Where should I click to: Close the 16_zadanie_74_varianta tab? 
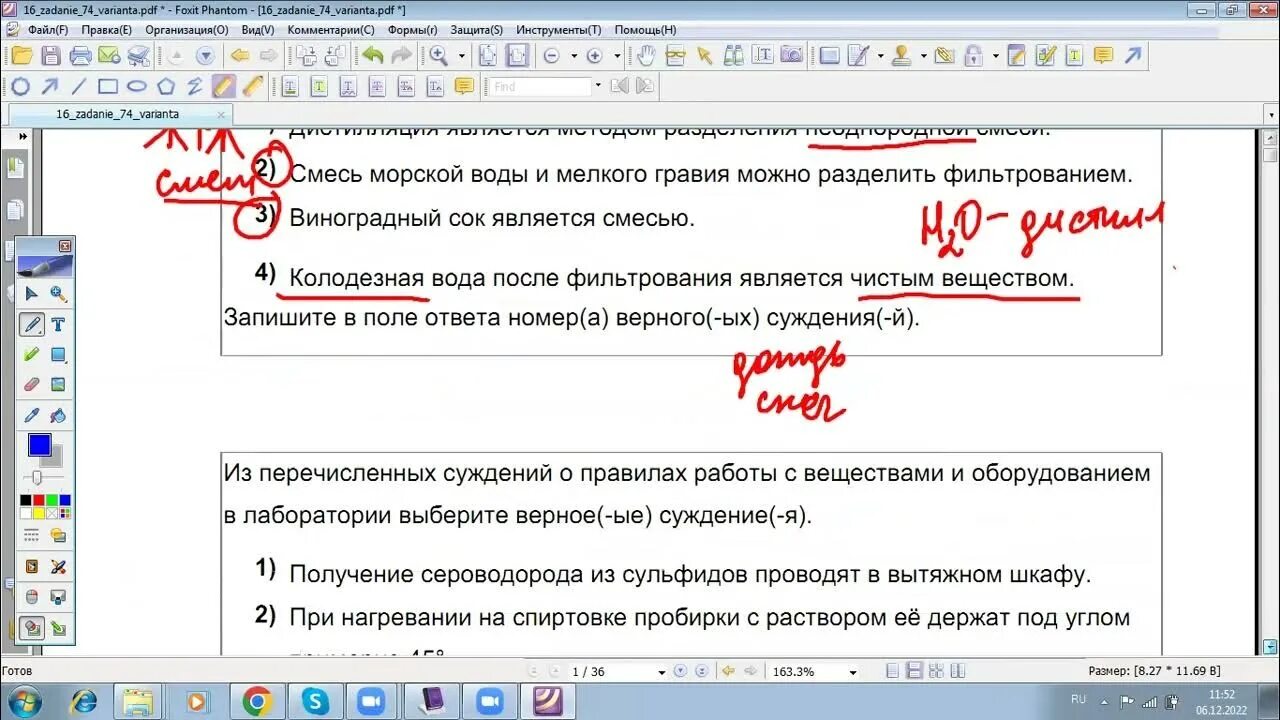[x=222, y=115]
